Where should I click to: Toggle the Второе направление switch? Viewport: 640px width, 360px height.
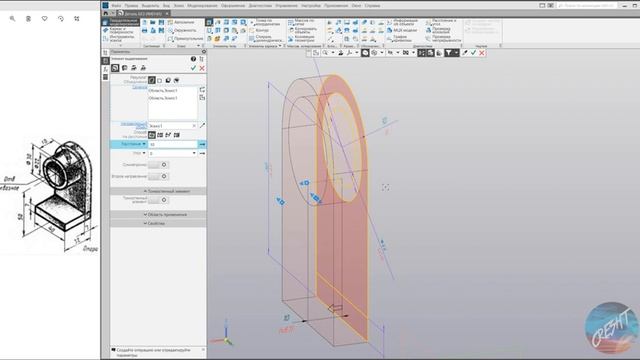(158, 176)
